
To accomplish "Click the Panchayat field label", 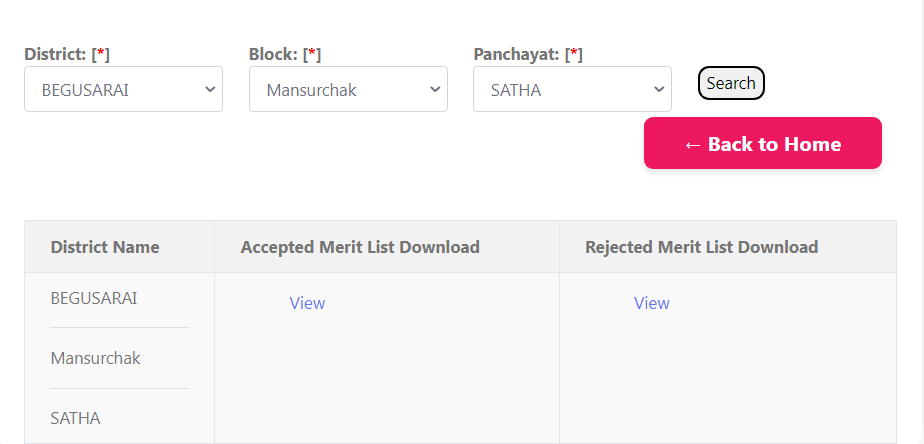I will (516, 54).
